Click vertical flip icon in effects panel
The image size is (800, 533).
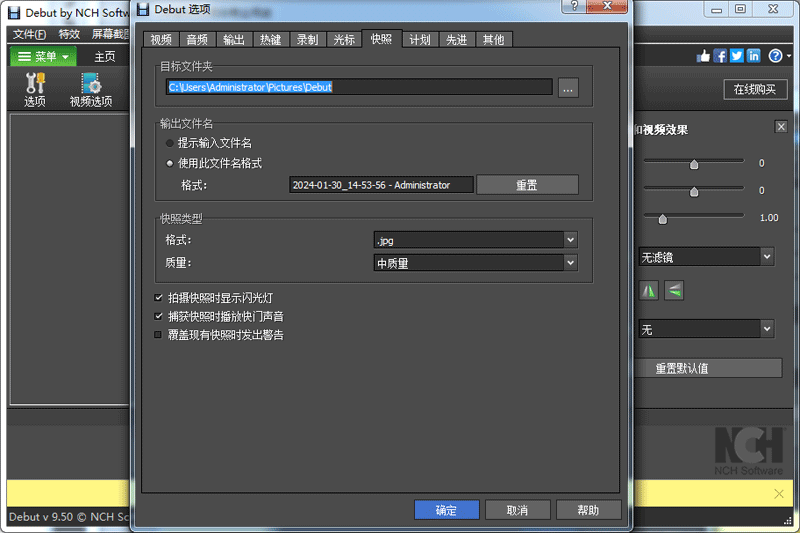pos(674,291)
